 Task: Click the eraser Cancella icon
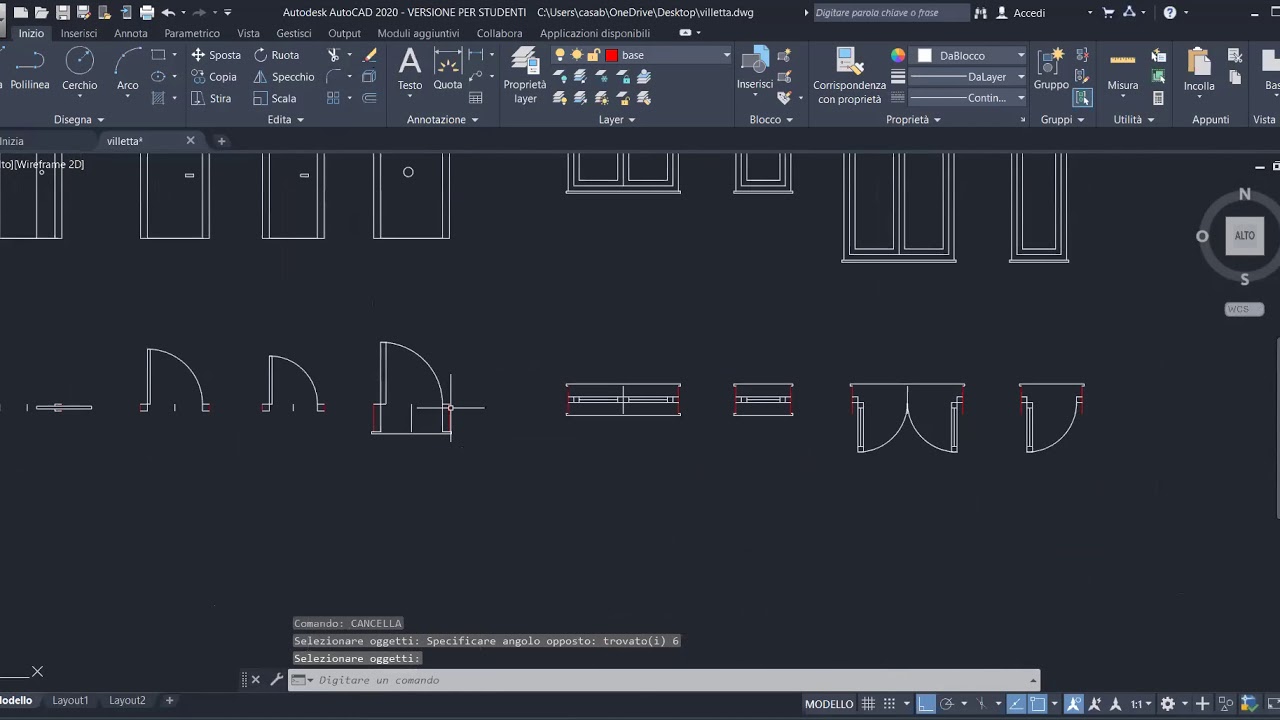[x=370, y=55]
